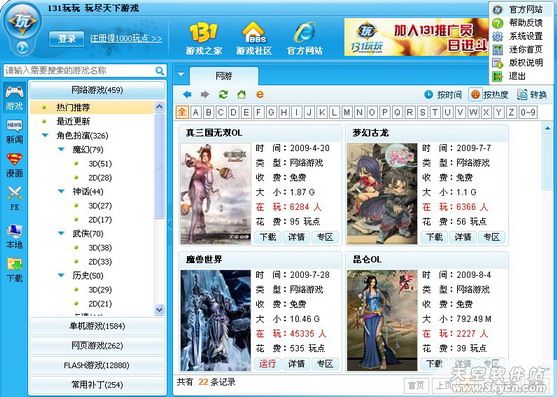This screenshot has height=397, width=557.
Task: Open 游戏之家 131 icon
Action: 204,39
